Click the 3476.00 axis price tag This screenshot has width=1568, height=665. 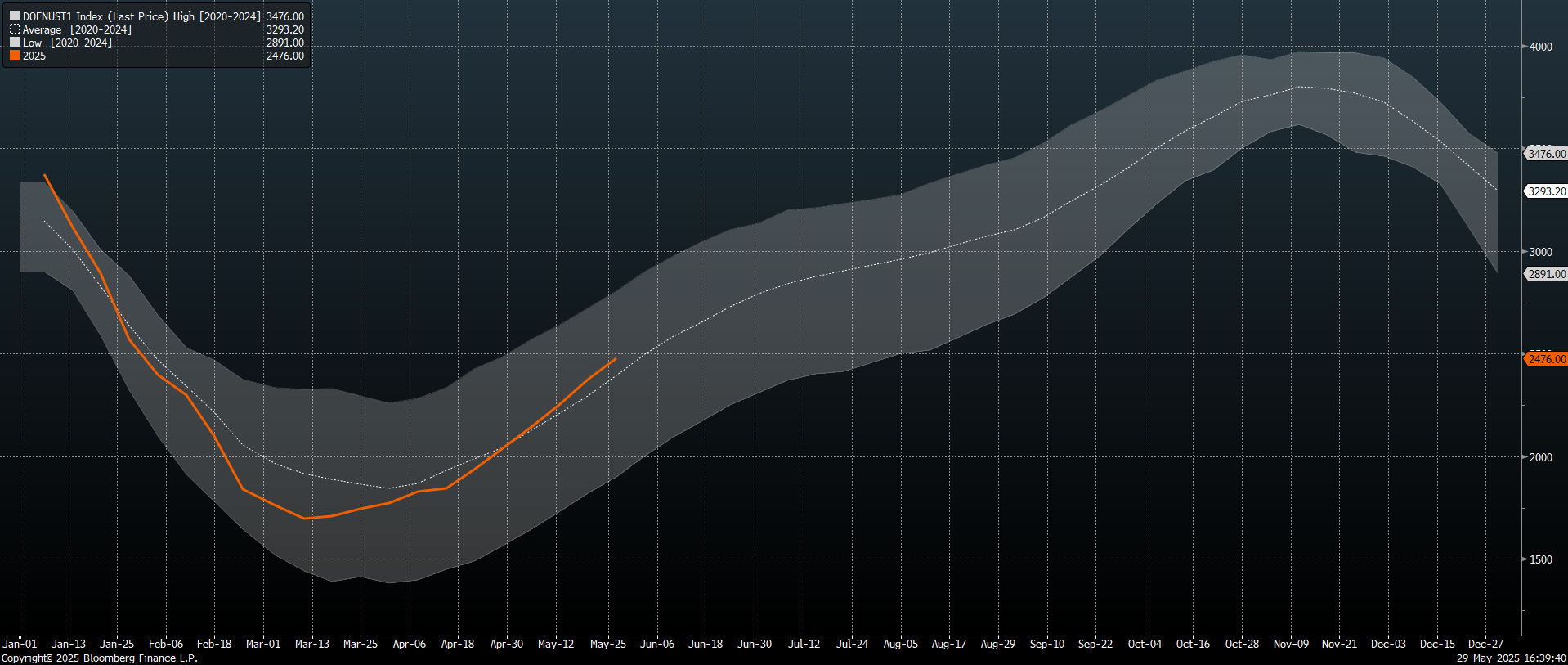1546,154
